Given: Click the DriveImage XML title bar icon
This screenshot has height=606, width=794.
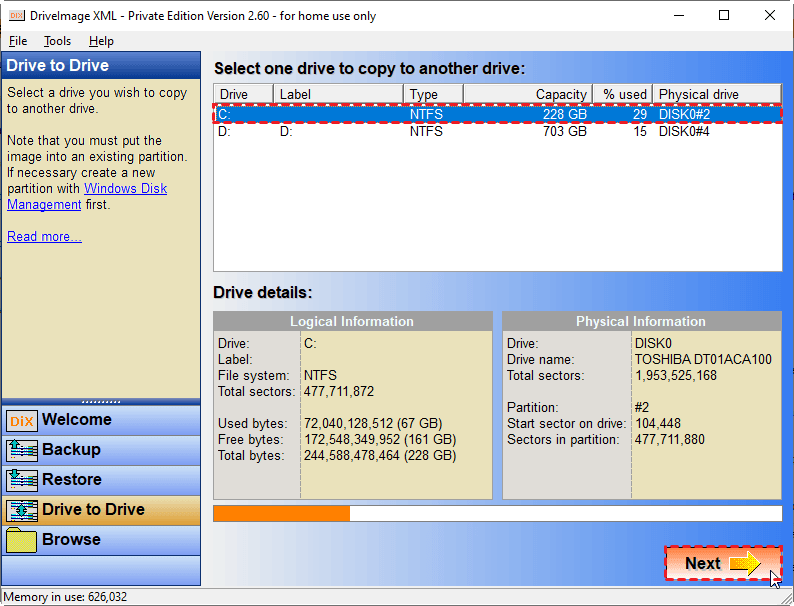Looking at the screenshot, I should (x=15, y=15).
